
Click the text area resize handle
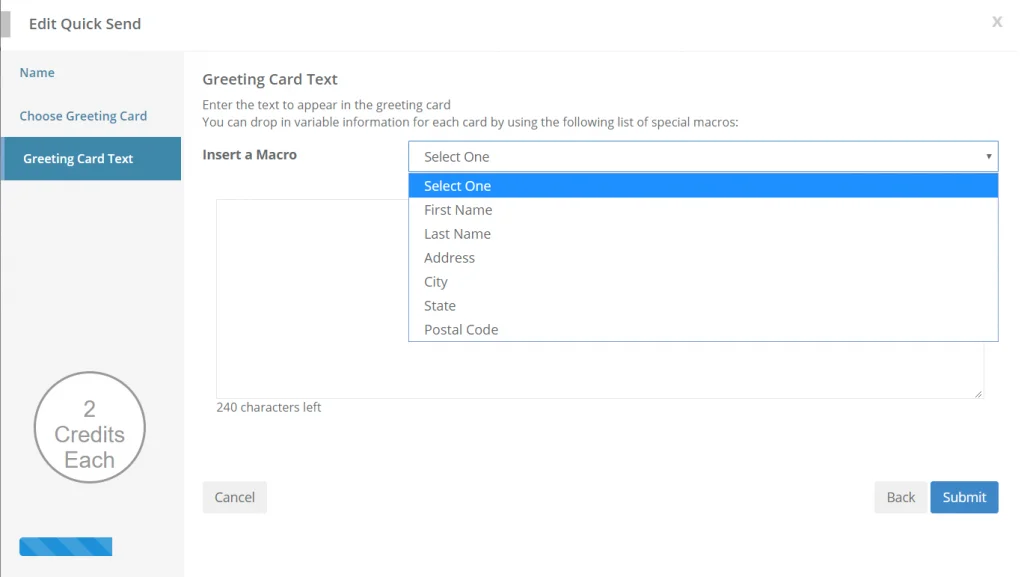[978, 394]
